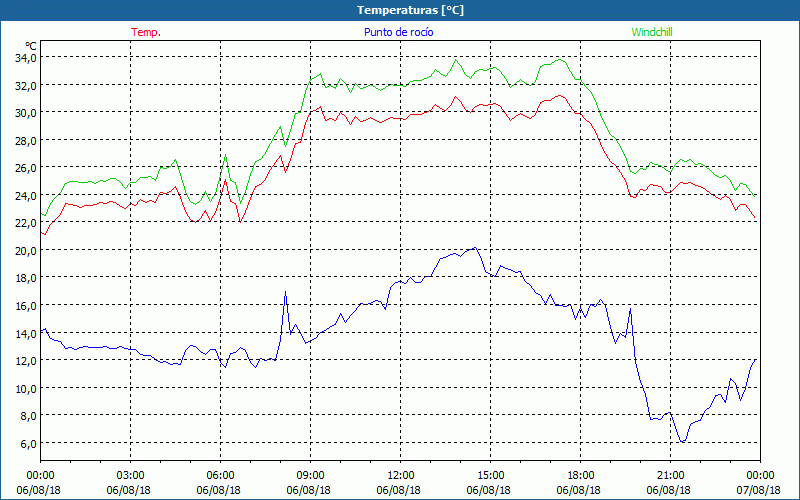The height and width of the screenshot is (500, 800).
Task: Click the 30,0 y-axis value
Action: tap(26, 113)
